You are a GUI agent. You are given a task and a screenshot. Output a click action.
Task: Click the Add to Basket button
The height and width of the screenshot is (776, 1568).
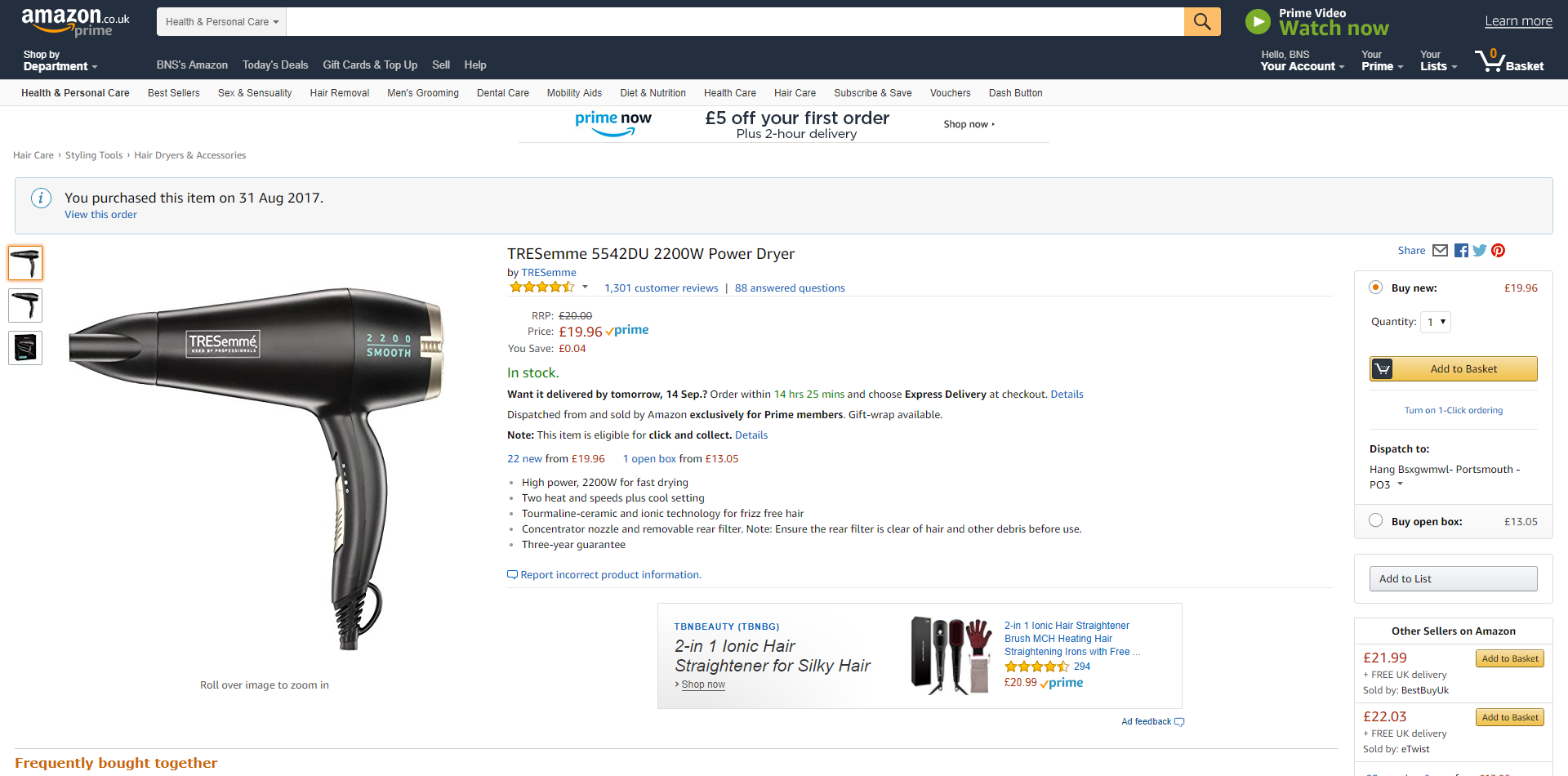(1454, 369)
